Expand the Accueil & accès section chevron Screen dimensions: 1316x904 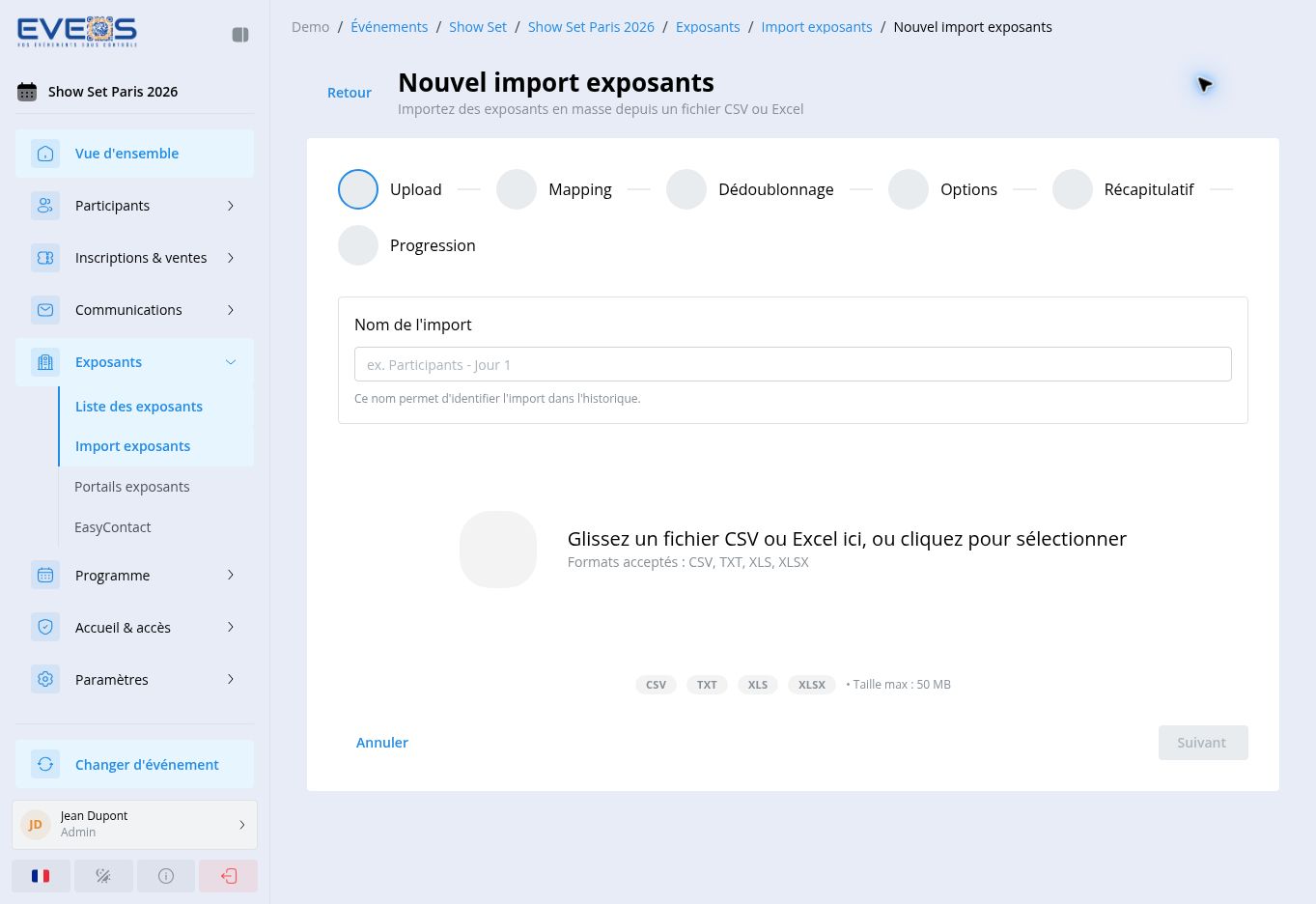click(231, 628)
